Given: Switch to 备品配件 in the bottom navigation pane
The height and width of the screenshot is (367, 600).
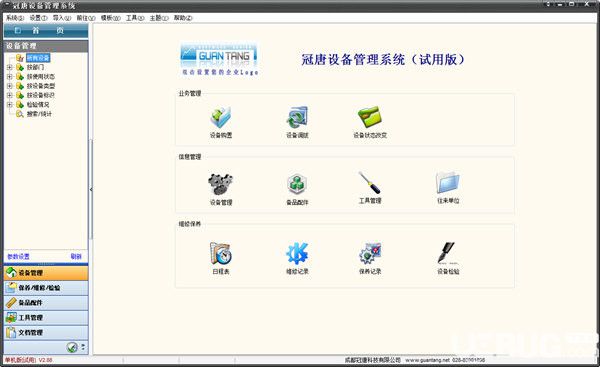Looking at the screenshot, I should coord(46,303).
